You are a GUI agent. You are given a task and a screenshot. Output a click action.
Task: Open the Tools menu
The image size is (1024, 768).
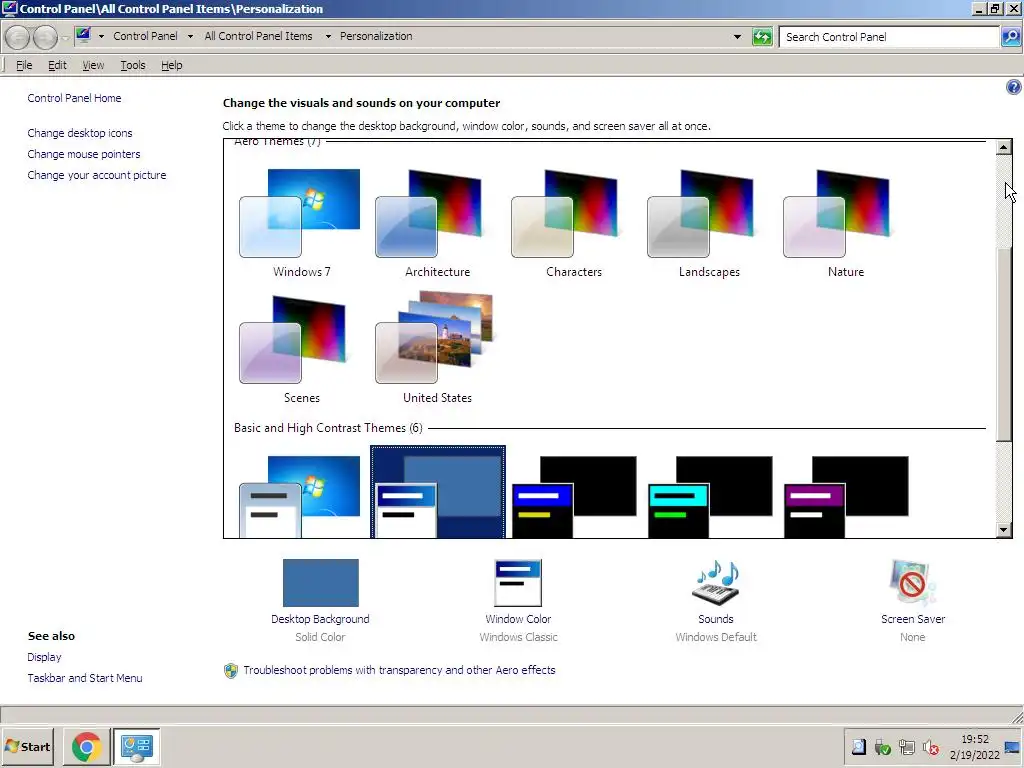point(133,65)
